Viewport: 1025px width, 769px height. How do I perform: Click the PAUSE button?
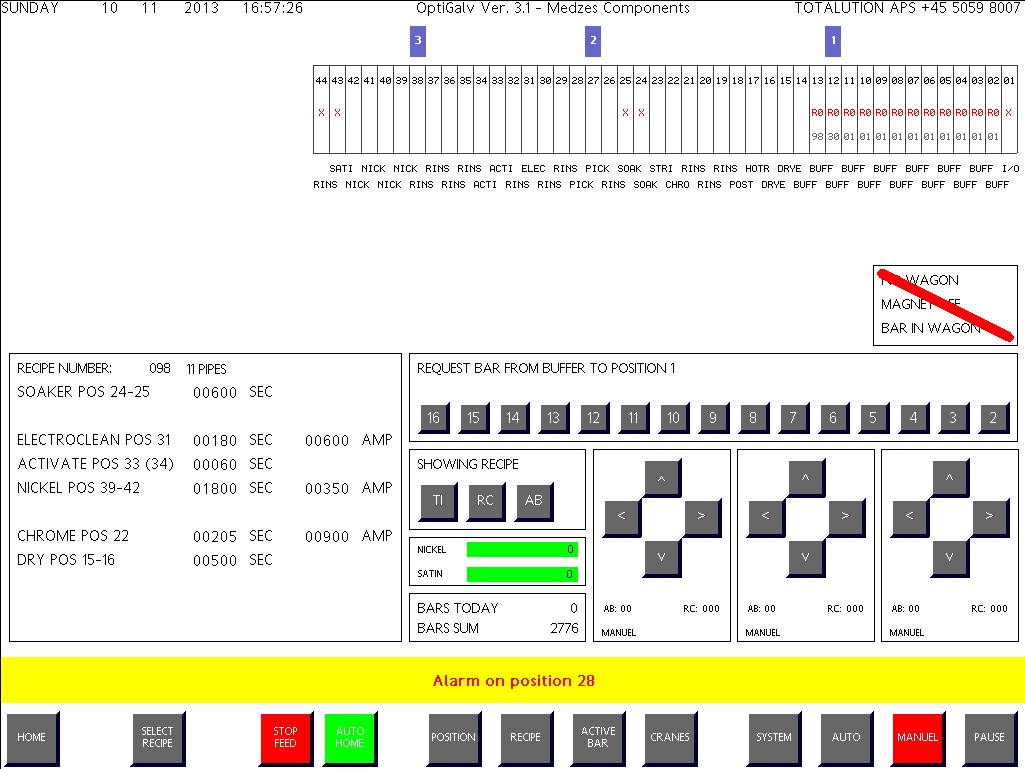pyautogui.click(x=990, y=738)
